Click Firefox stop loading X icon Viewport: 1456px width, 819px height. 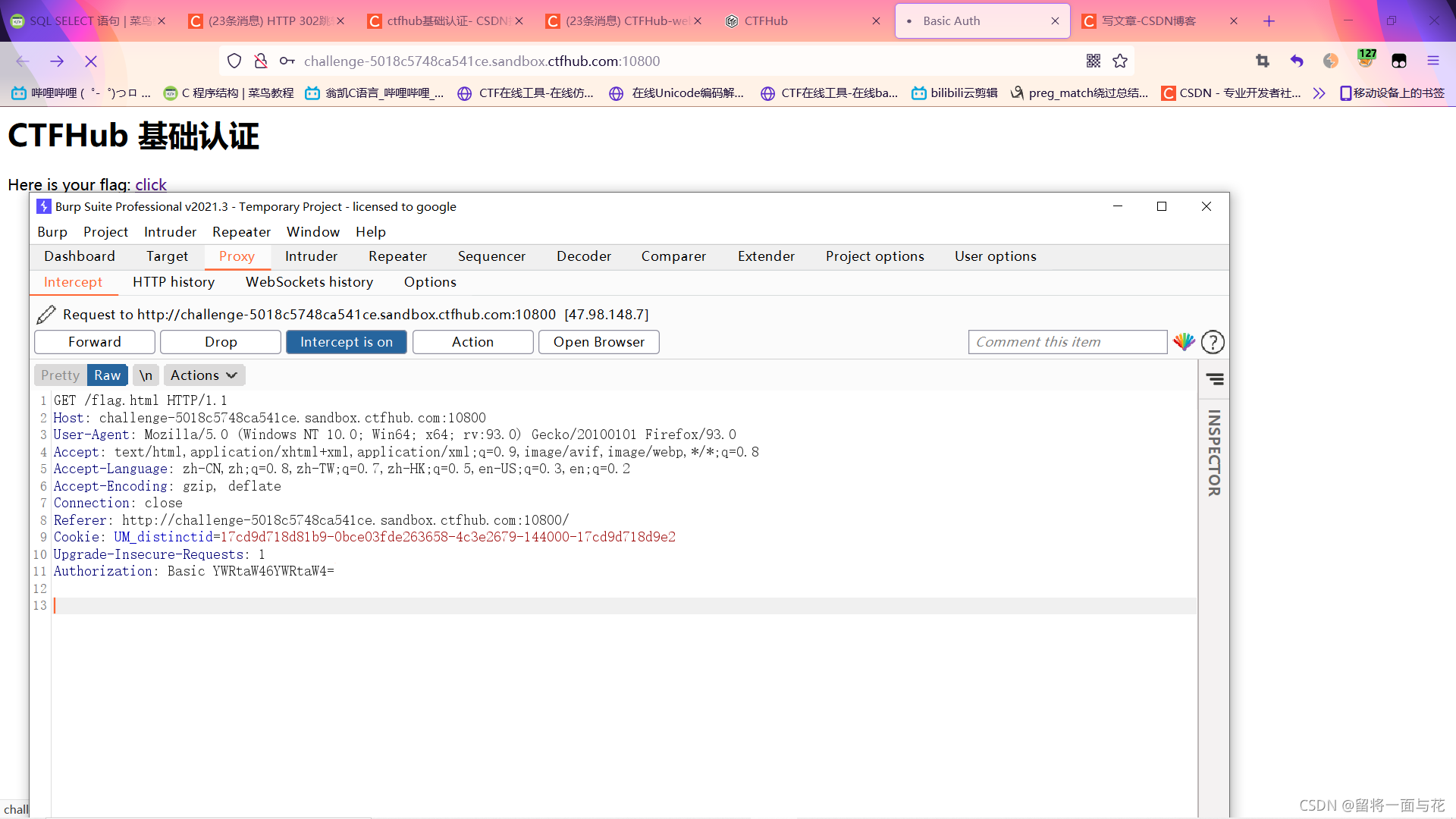[x=91, y=61]
